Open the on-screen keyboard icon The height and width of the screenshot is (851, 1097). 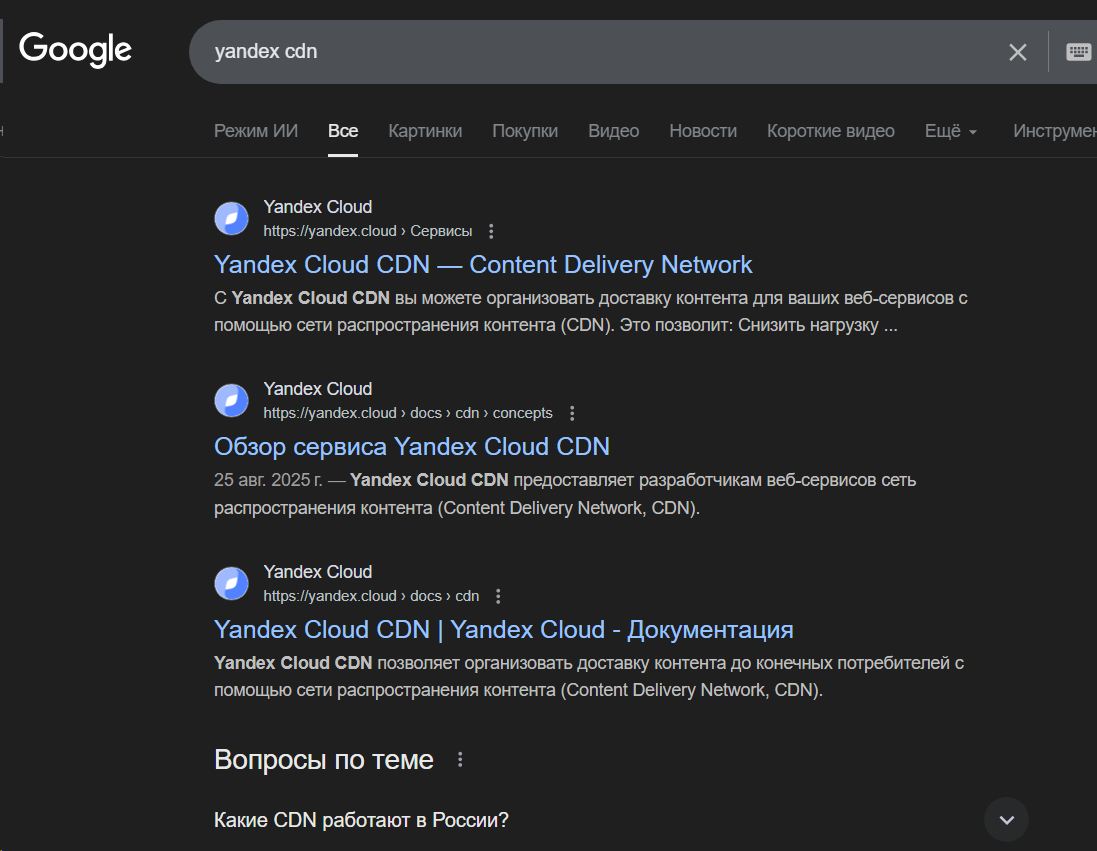click(x=1078, y=52)
